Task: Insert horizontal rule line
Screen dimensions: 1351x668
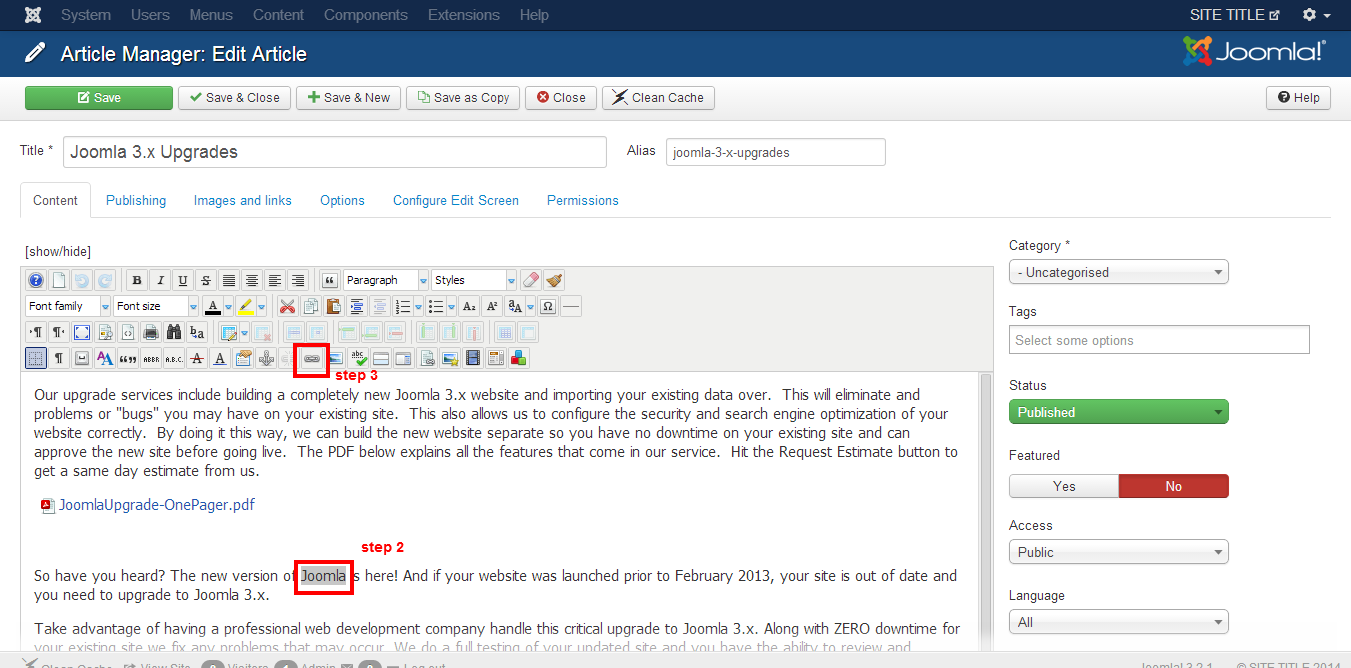Action: [x=571, y=306]
